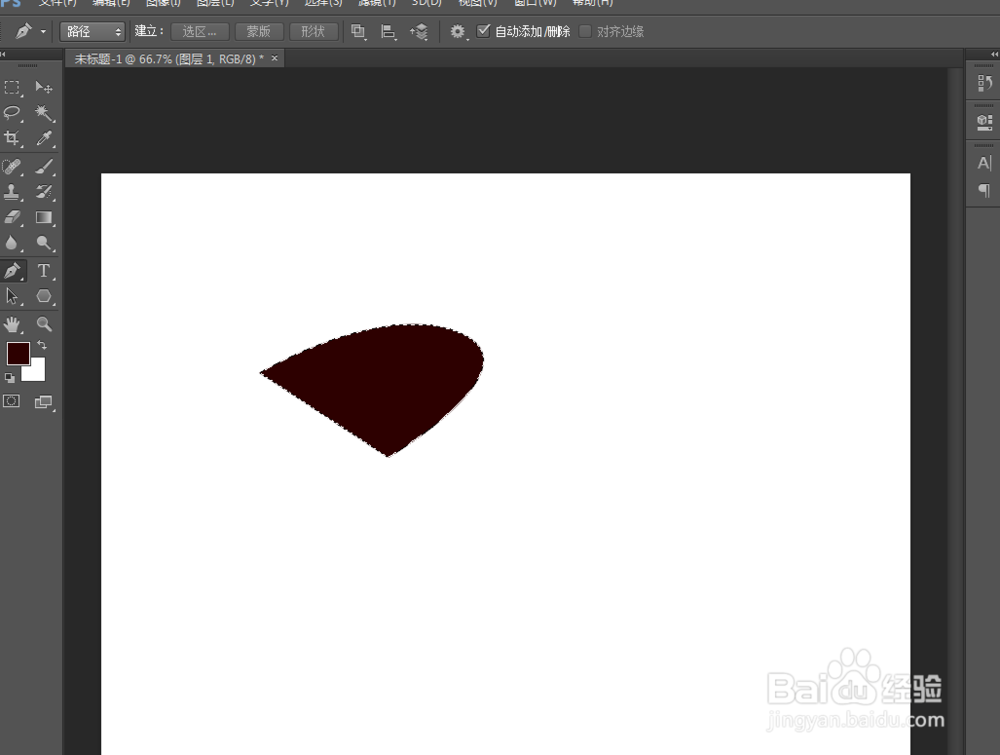1000x755 pixels.
Task: Select the Gradient tool
Action: pos(43,217)
